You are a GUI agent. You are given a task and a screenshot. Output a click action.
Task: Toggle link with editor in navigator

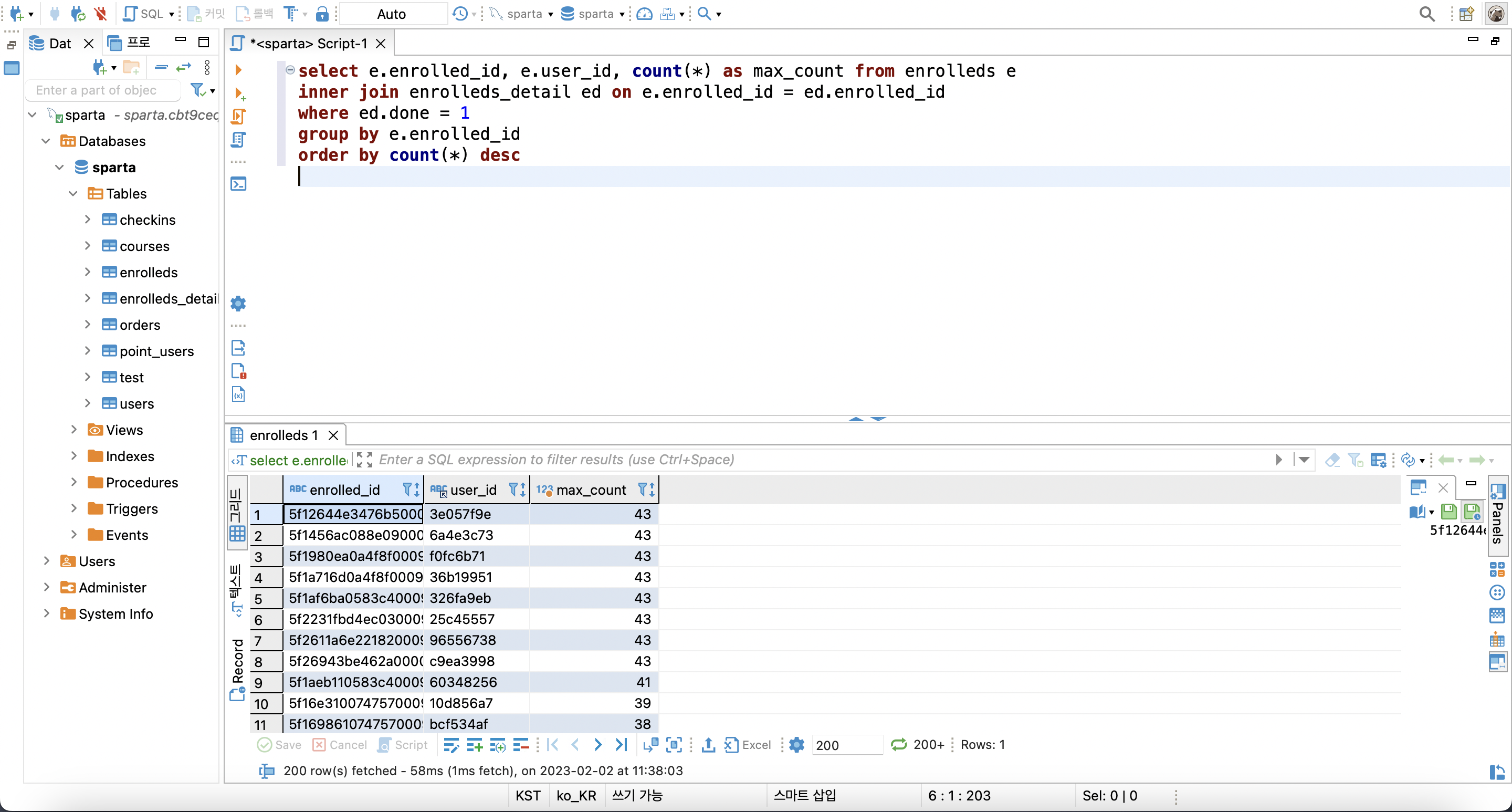point(184,68)
